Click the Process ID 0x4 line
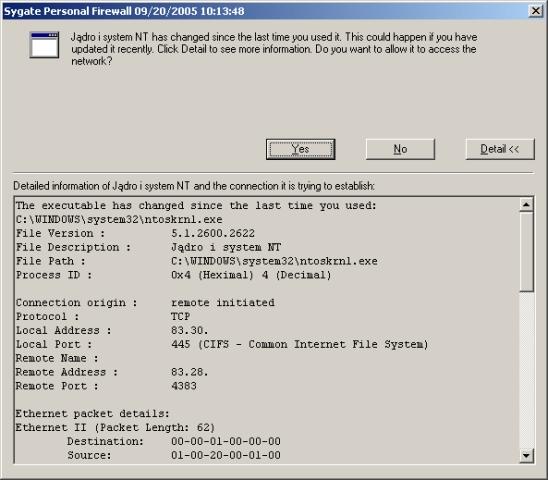 point(174,275)
